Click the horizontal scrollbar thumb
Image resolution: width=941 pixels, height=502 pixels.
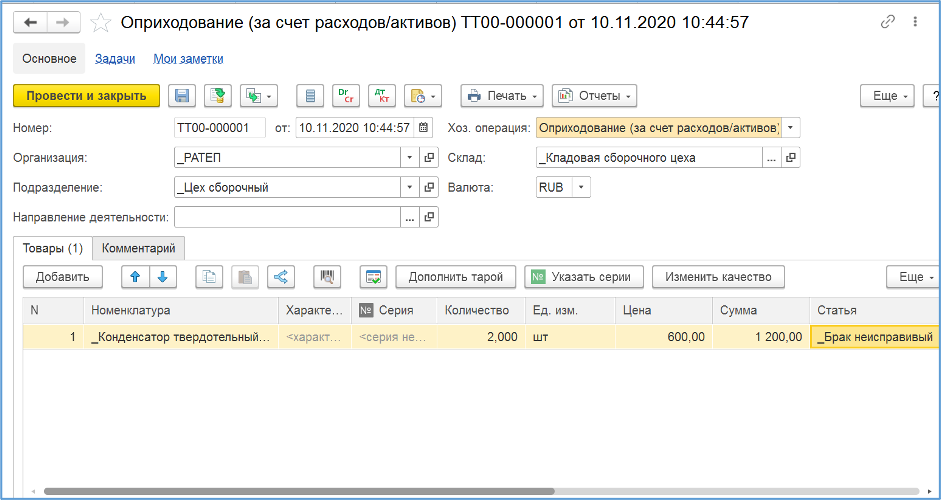[x=299, y=491]
